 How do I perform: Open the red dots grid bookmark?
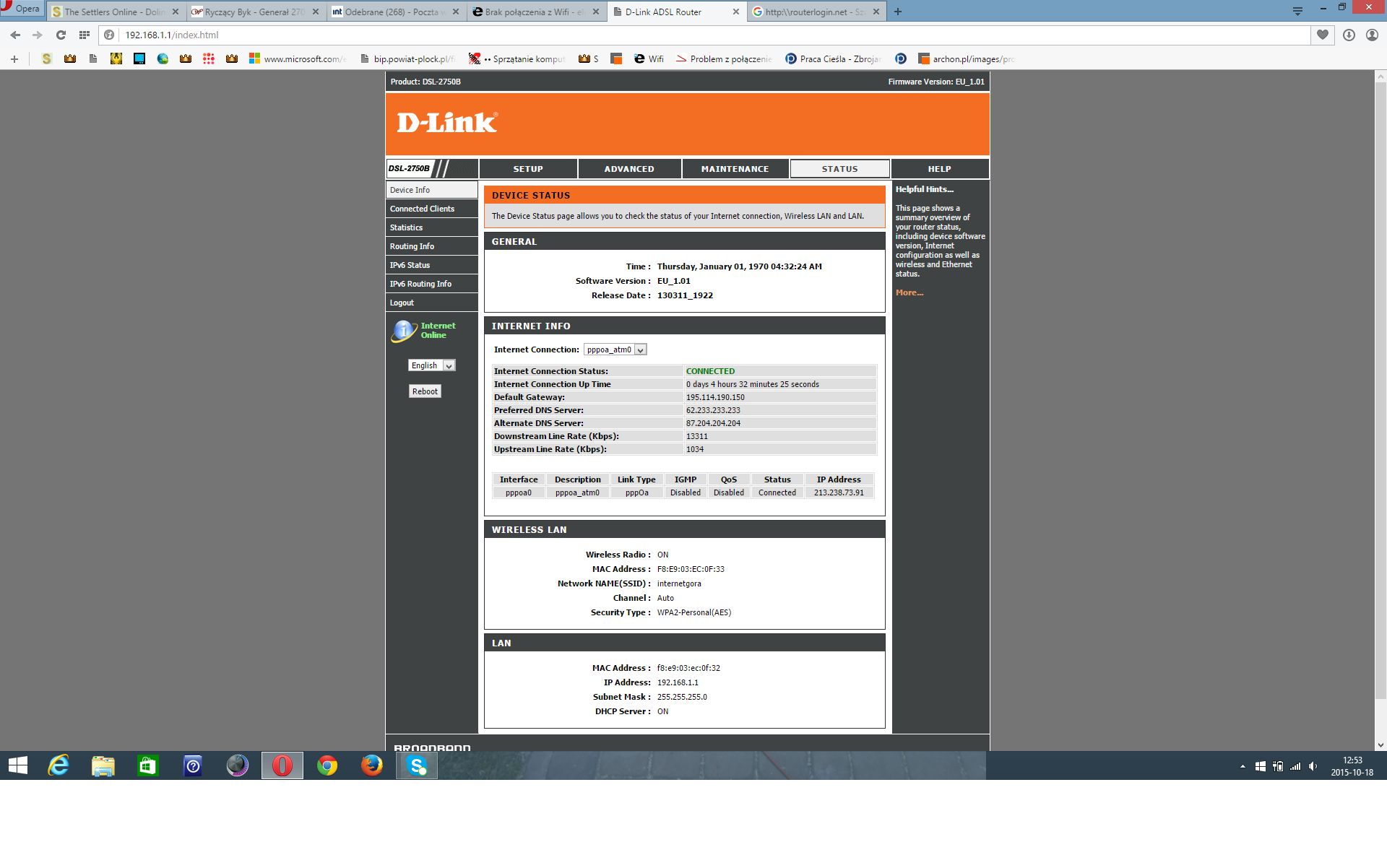click(x=209, y=59)
